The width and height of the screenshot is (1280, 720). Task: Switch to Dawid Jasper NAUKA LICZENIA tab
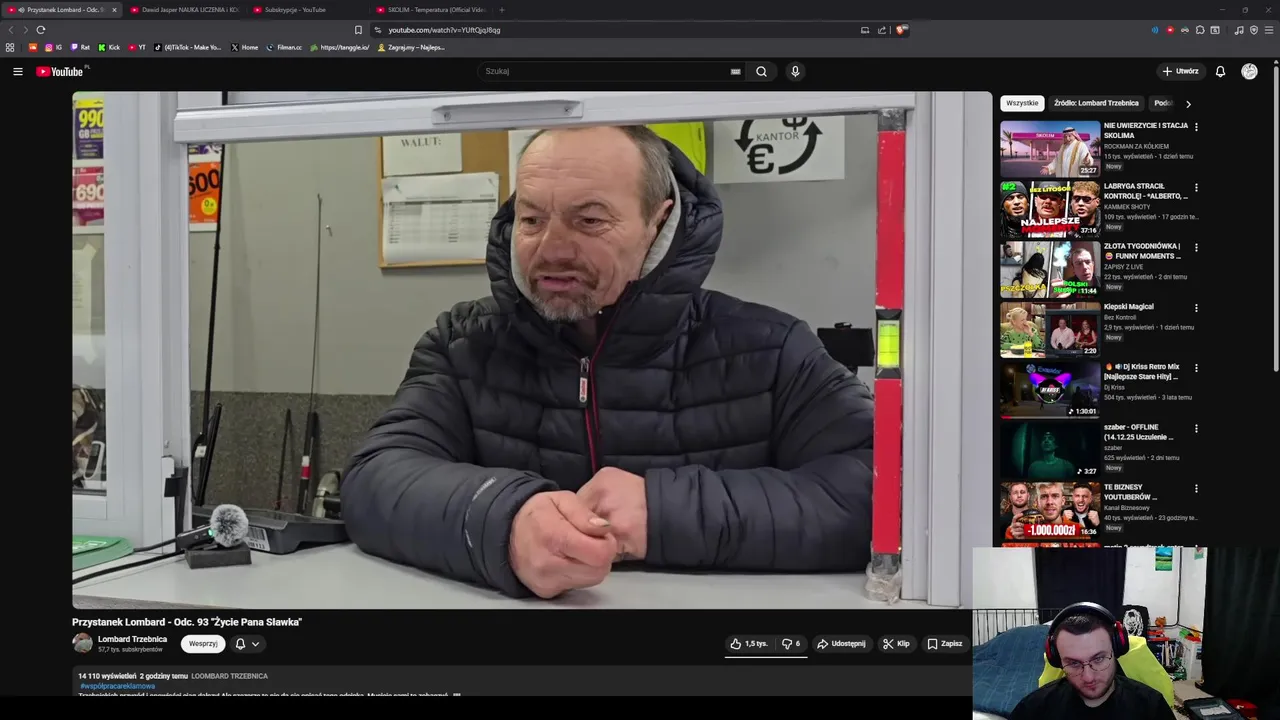(185, 10)
